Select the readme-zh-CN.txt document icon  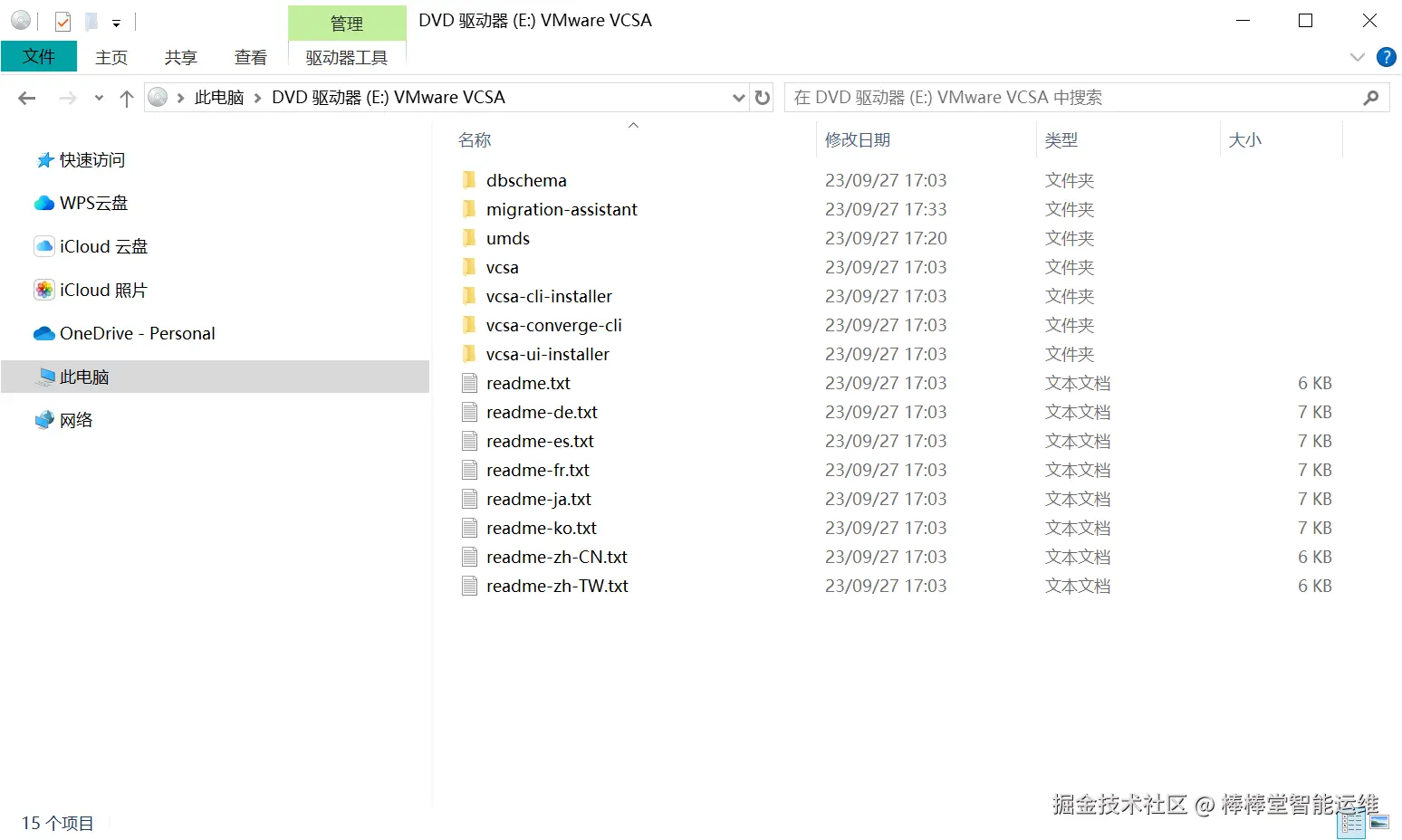[469, 557]
